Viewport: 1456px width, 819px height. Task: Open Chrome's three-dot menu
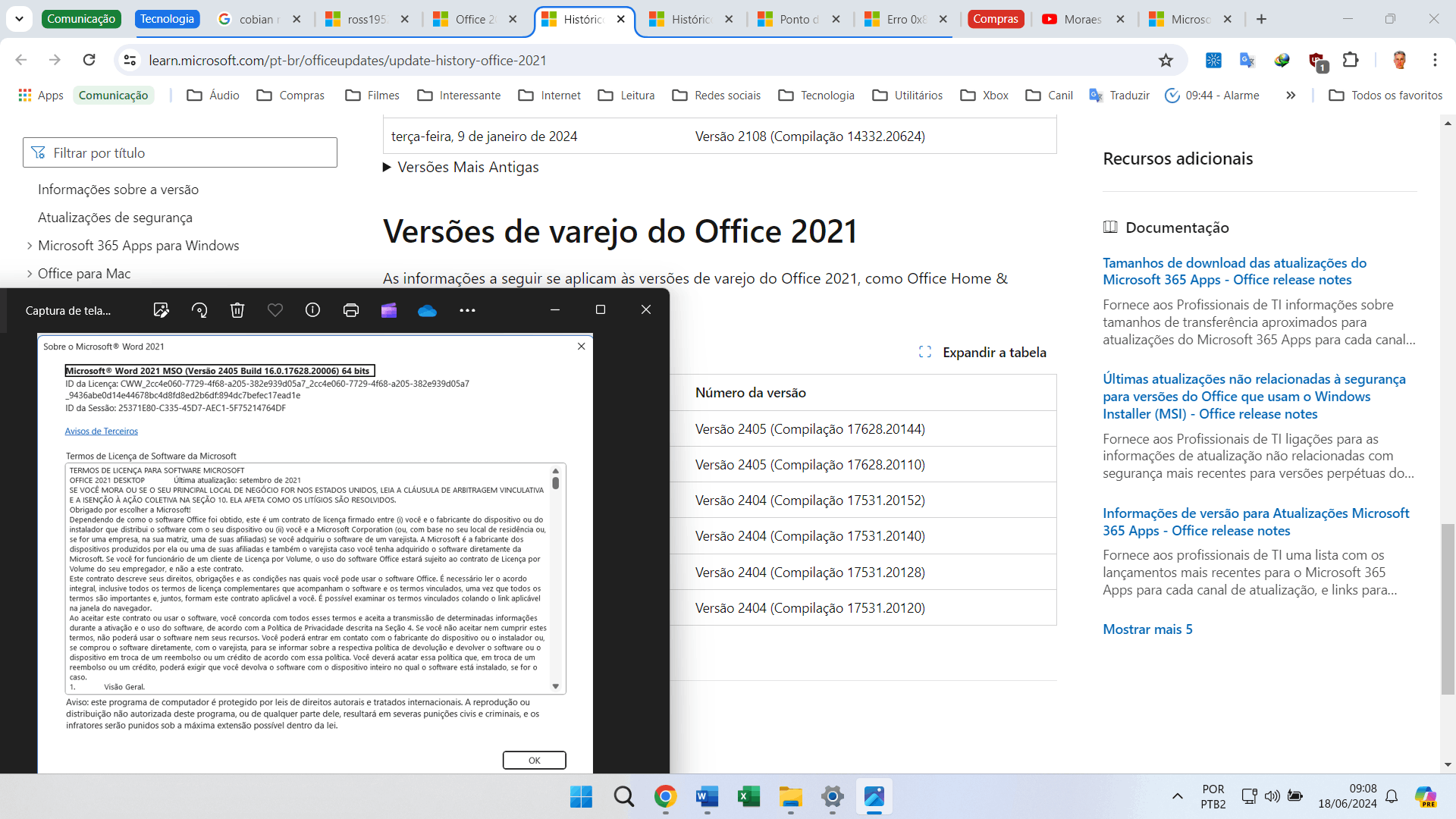pos(1435,60)
